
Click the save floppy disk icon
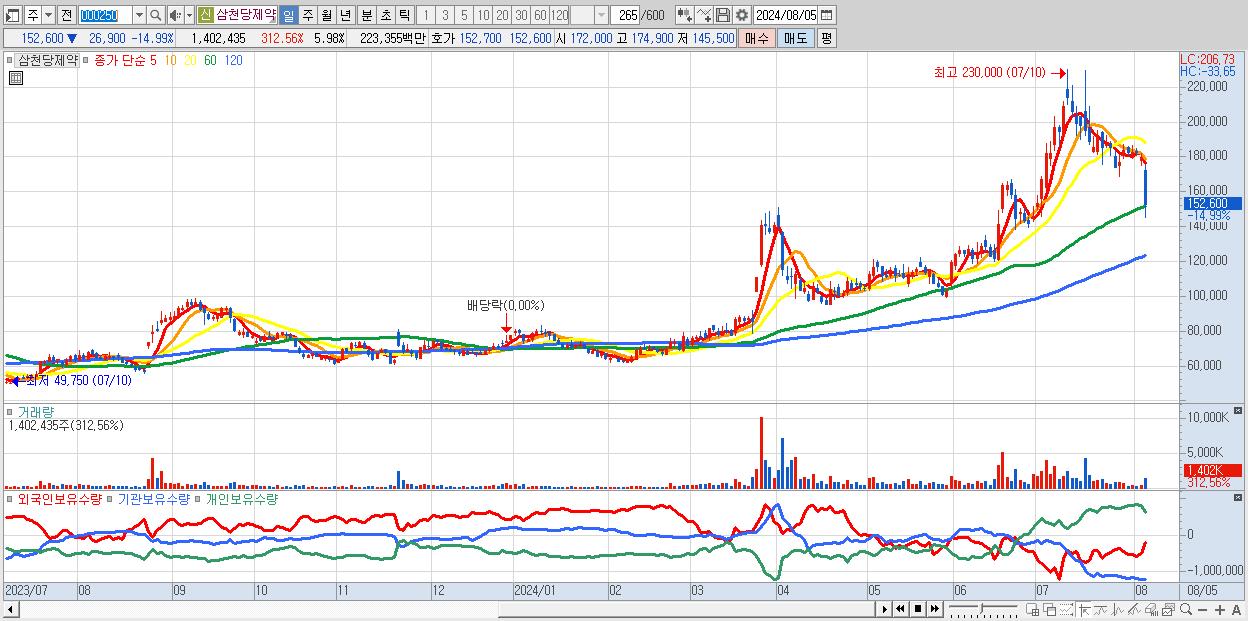(722, 15)
